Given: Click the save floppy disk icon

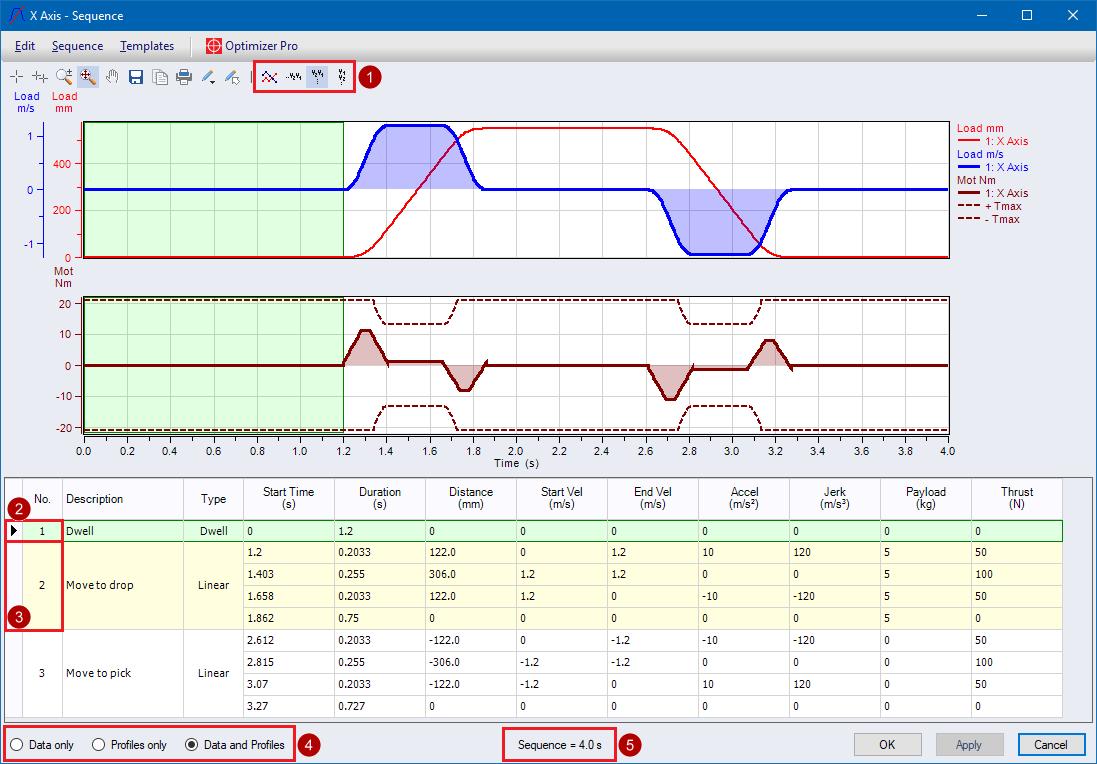Looking at the screenshot, I should point(136,77).
